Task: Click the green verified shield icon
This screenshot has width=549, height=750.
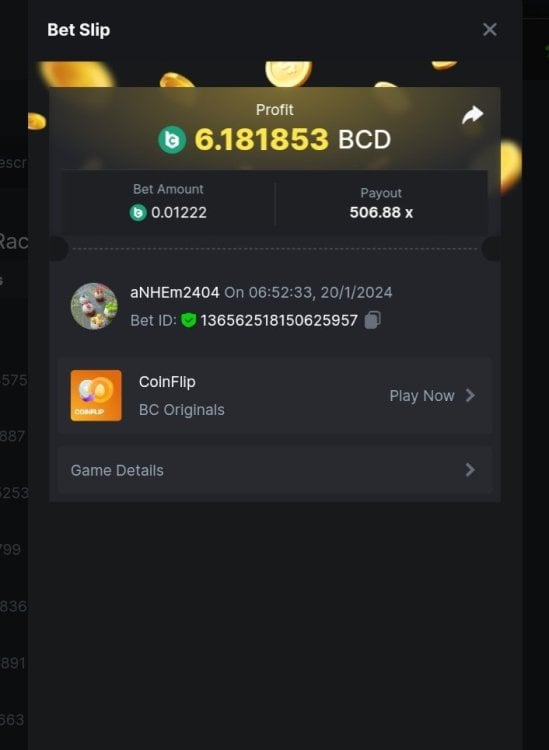Action: click(x=189, y=320)
